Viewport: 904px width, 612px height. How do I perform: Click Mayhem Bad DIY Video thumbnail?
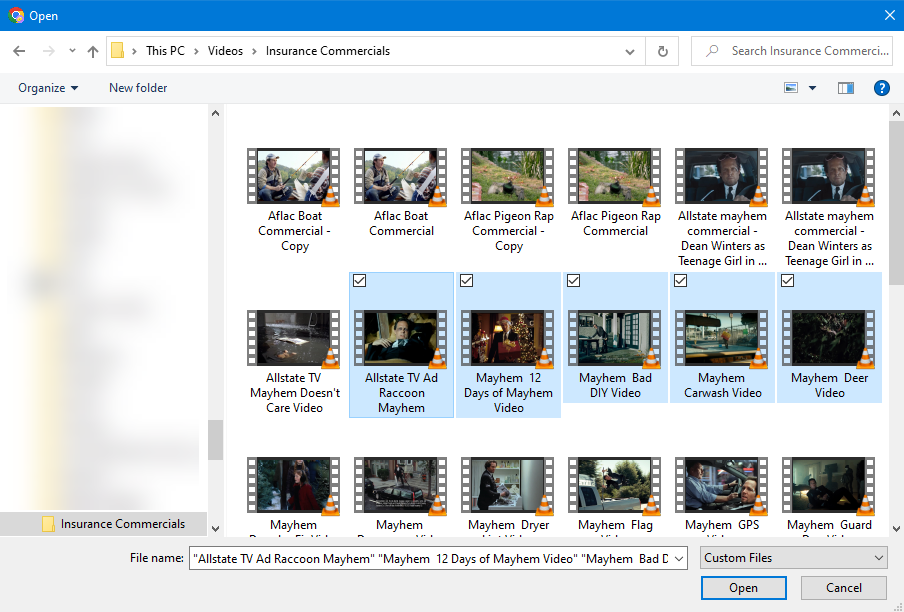coord(615,338)
